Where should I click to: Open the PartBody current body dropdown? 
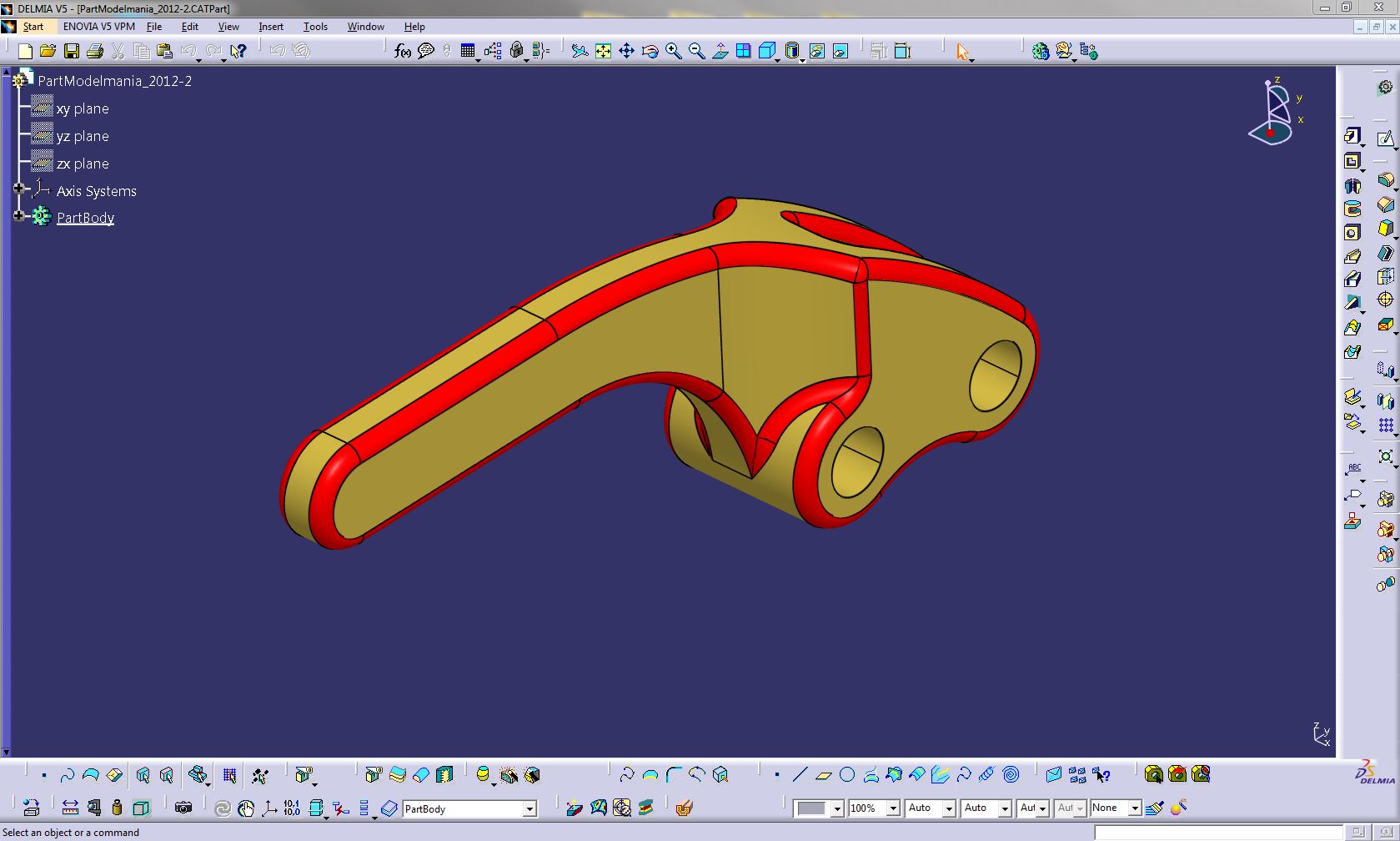pos(529,808)
